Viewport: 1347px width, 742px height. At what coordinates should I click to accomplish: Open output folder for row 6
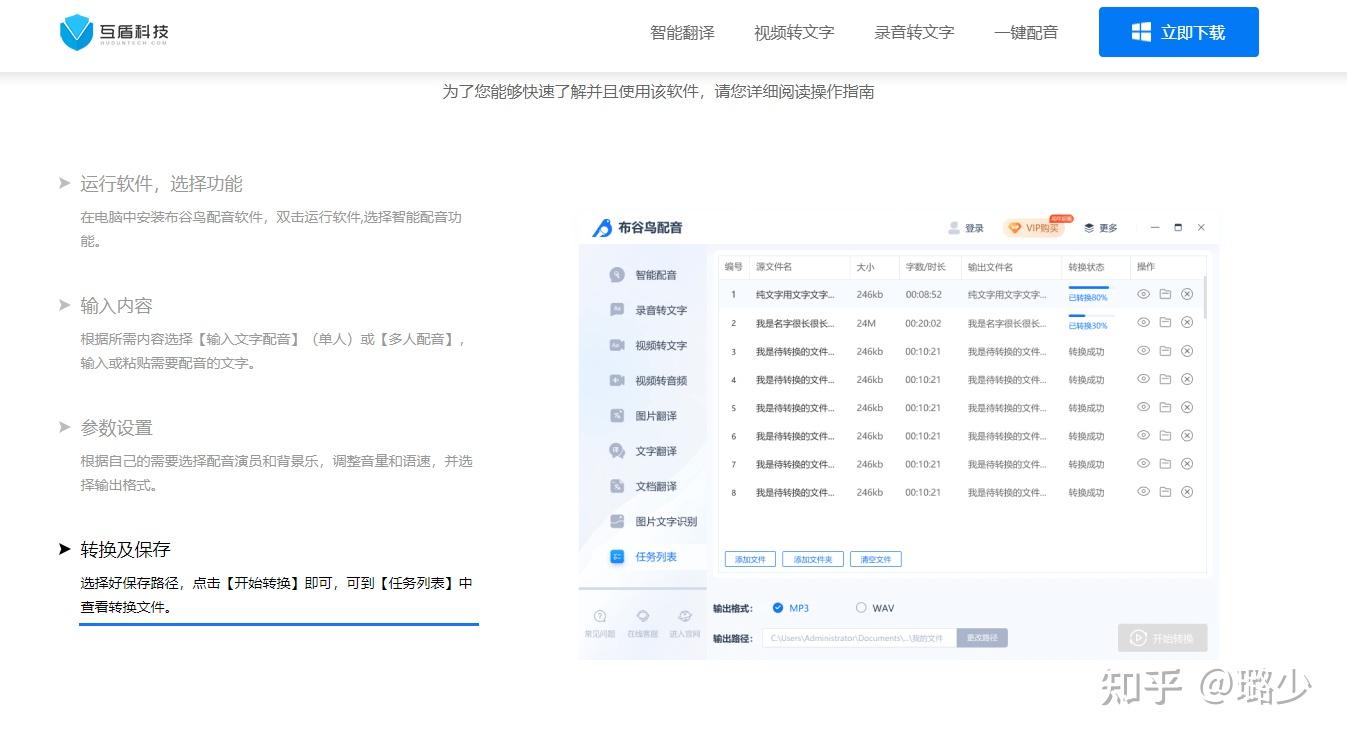(1165, 435)
